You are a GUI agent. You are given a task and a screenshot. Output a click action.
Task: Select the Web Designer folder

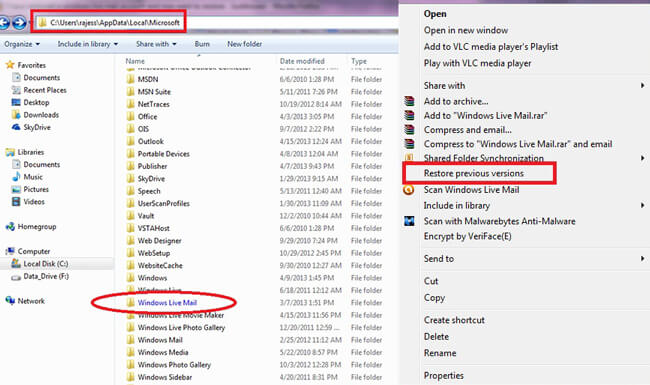[159, 240]
